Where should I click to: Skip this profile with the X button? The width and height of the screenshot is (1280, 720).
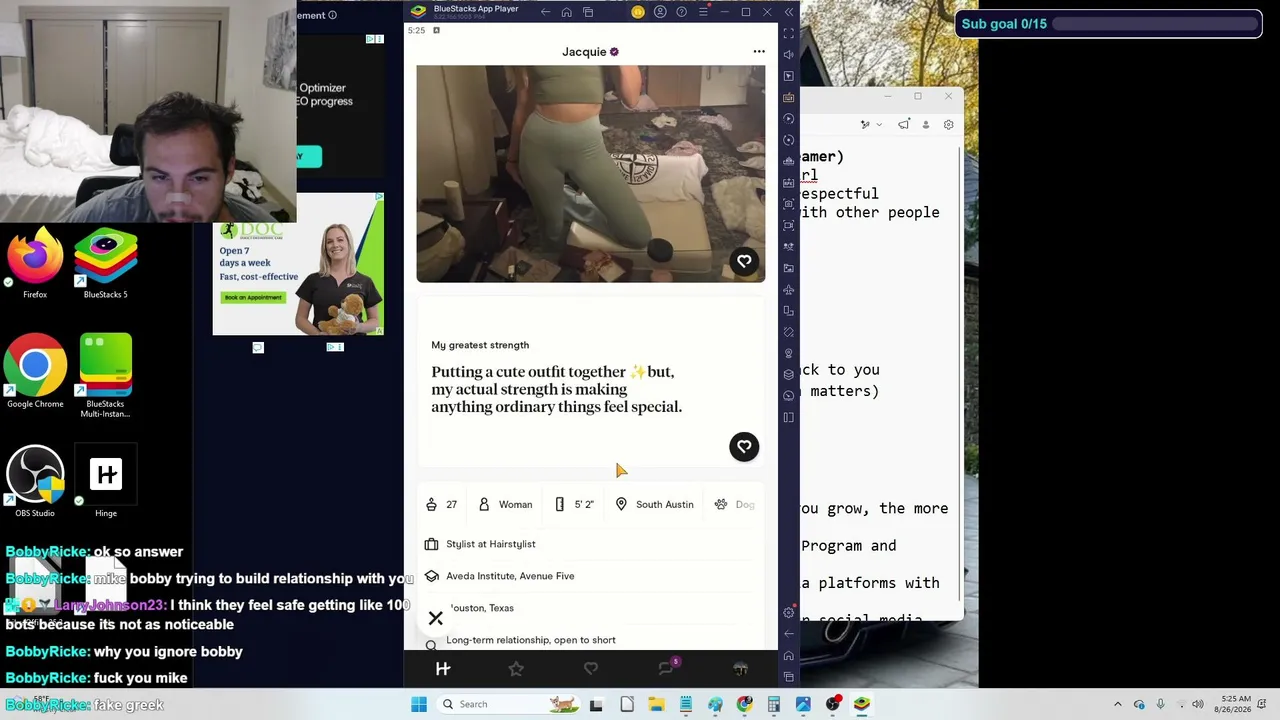[x=436, y=619]
